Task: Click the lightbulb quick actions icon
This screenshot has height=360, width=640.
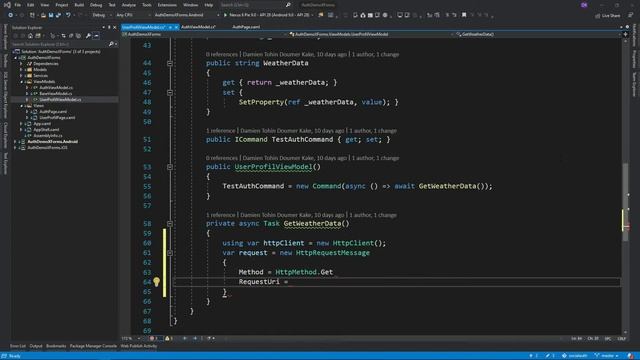Action: tap(156, 282)
